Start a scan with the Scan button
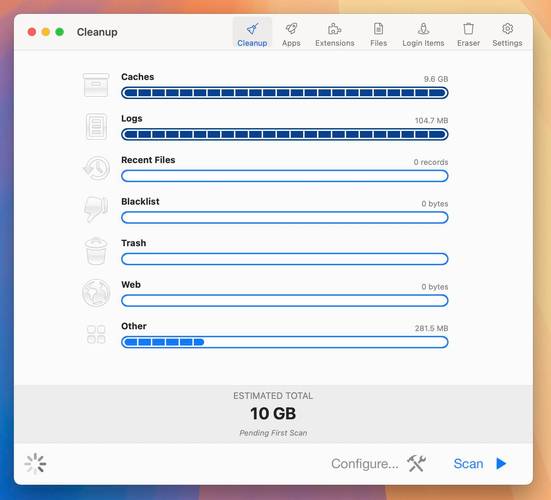The width and height of the screenshot is (551, 500). (480, 463)
